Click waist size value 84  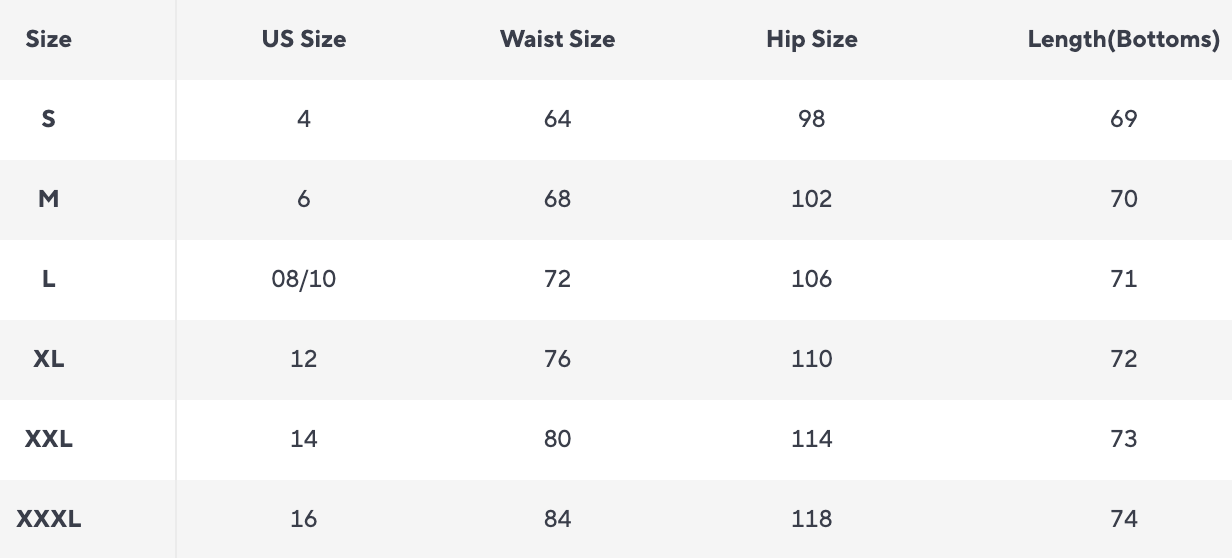[x=557, y=519]
